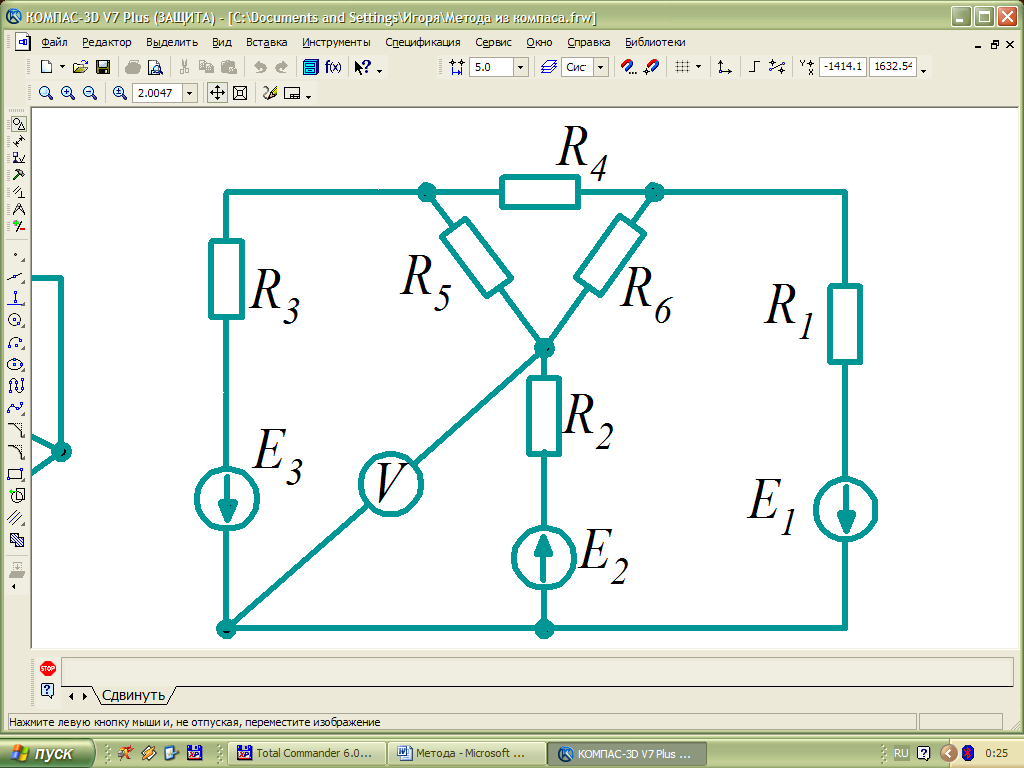Show entire drawing fit-all icon
The height and width of the screenshot is (768, 1024).
pyautogui.click(x=240, y=93)
